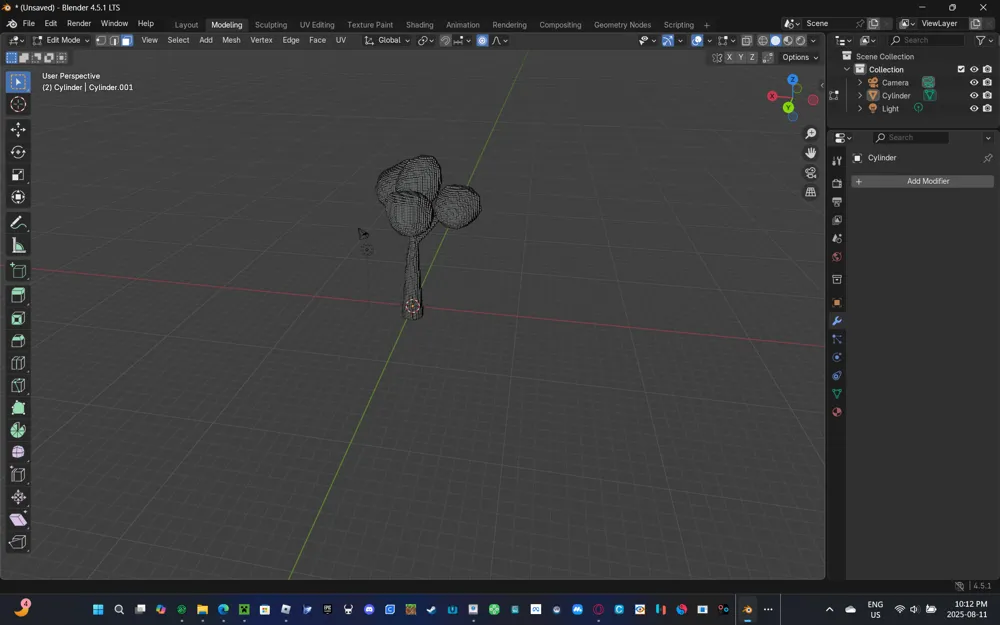Enable face select mode
The image size is (1000, 625).
(x=127, y=40)
